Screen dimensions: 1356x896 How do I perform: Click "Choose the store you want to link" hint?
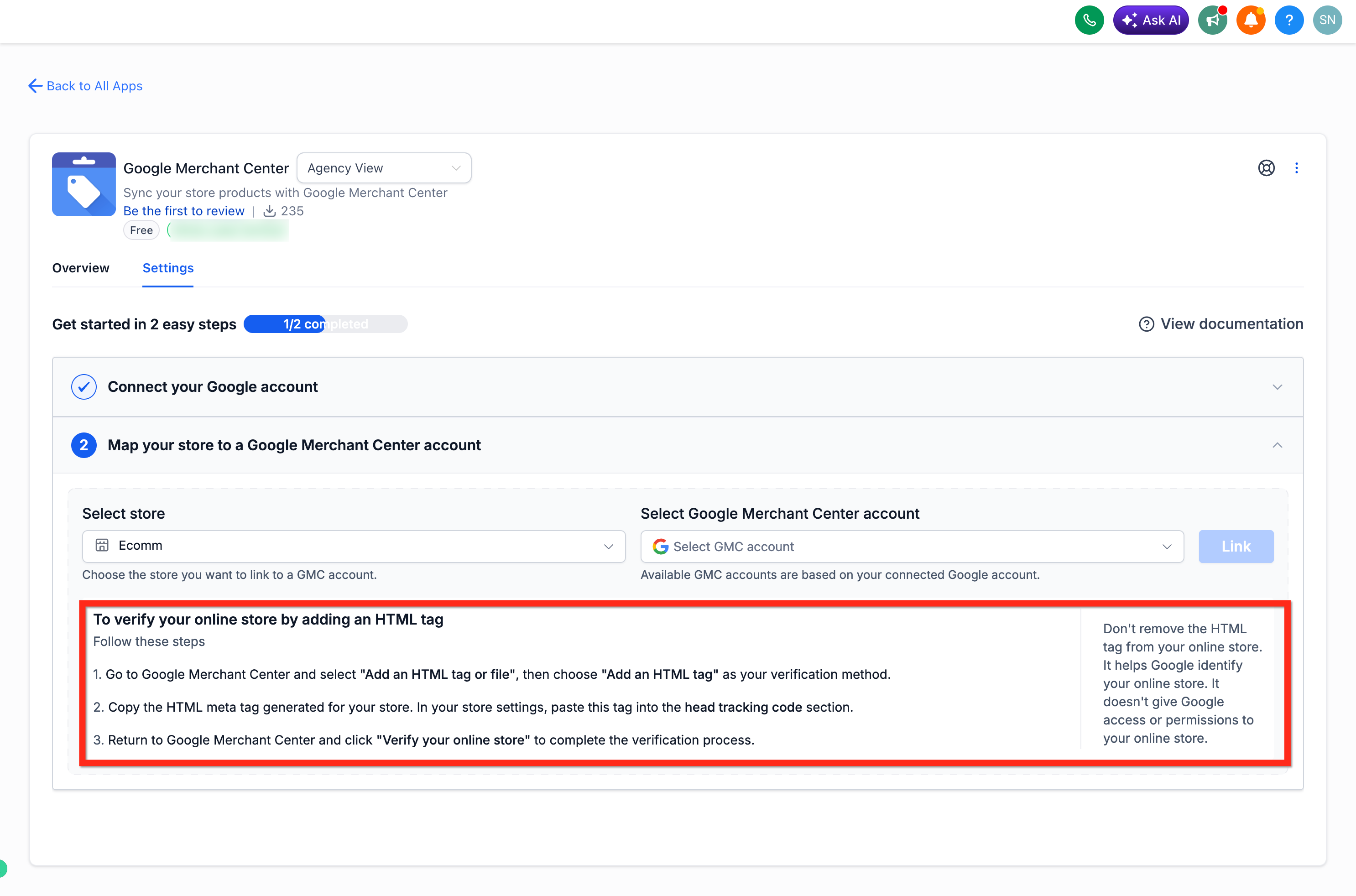(229, 575)
